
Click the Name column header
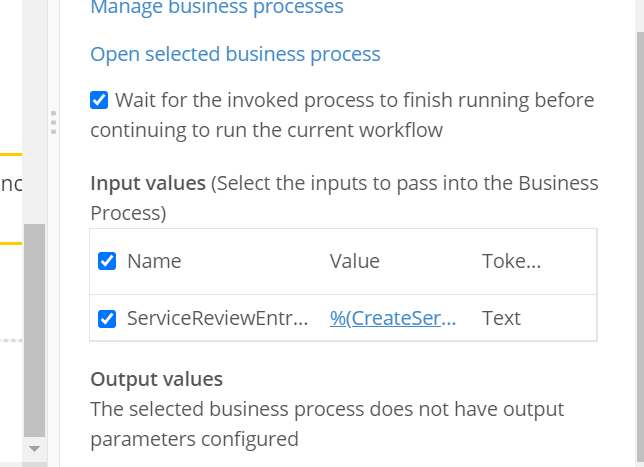click(x=154, y=261)
